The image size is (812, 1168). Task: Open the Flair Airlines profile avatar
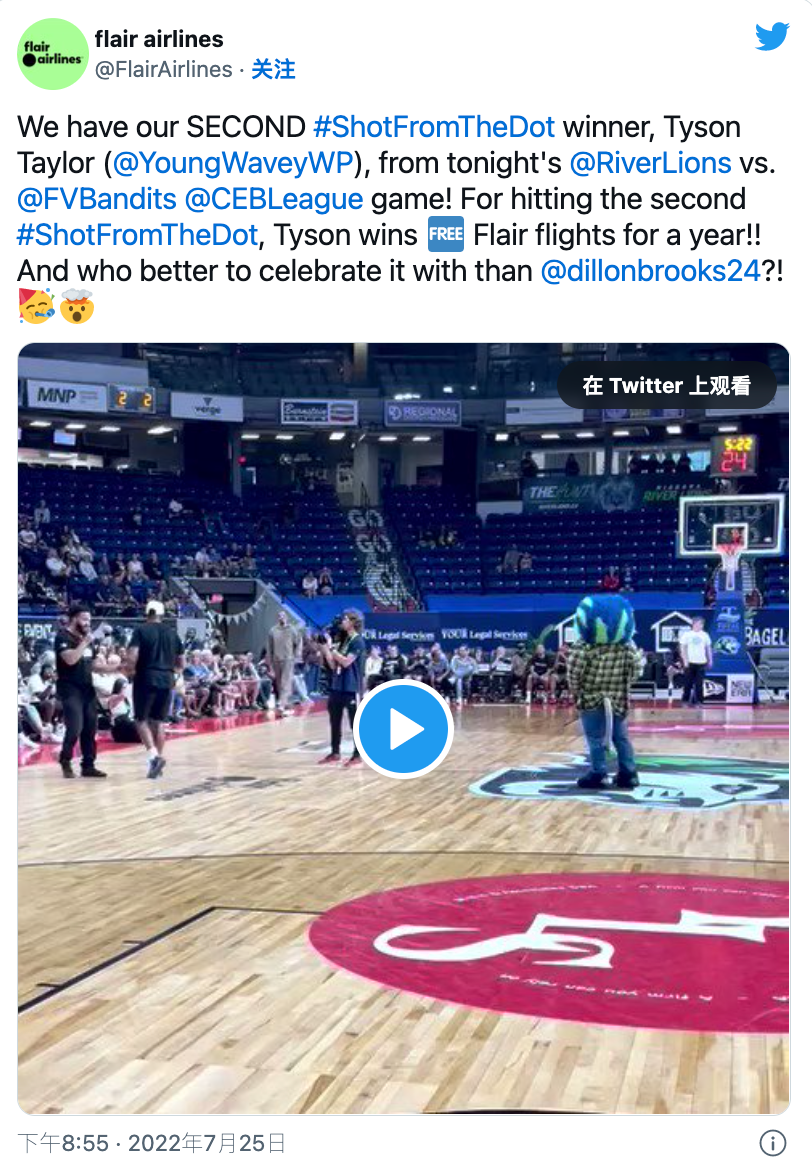(x=53, y=54)
